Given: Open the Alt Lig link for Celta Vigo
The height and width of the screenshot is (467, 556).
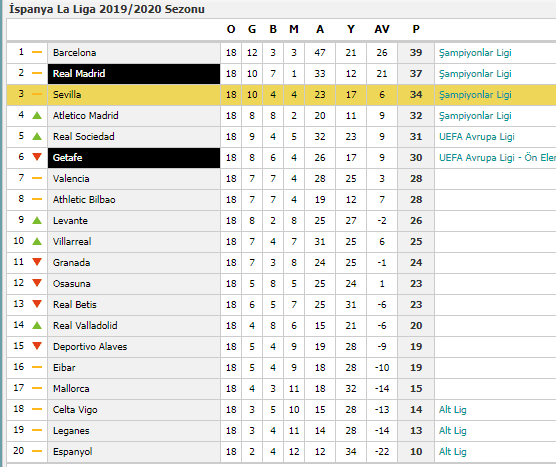Looking at the screenshot, I should tap(452, 410).
